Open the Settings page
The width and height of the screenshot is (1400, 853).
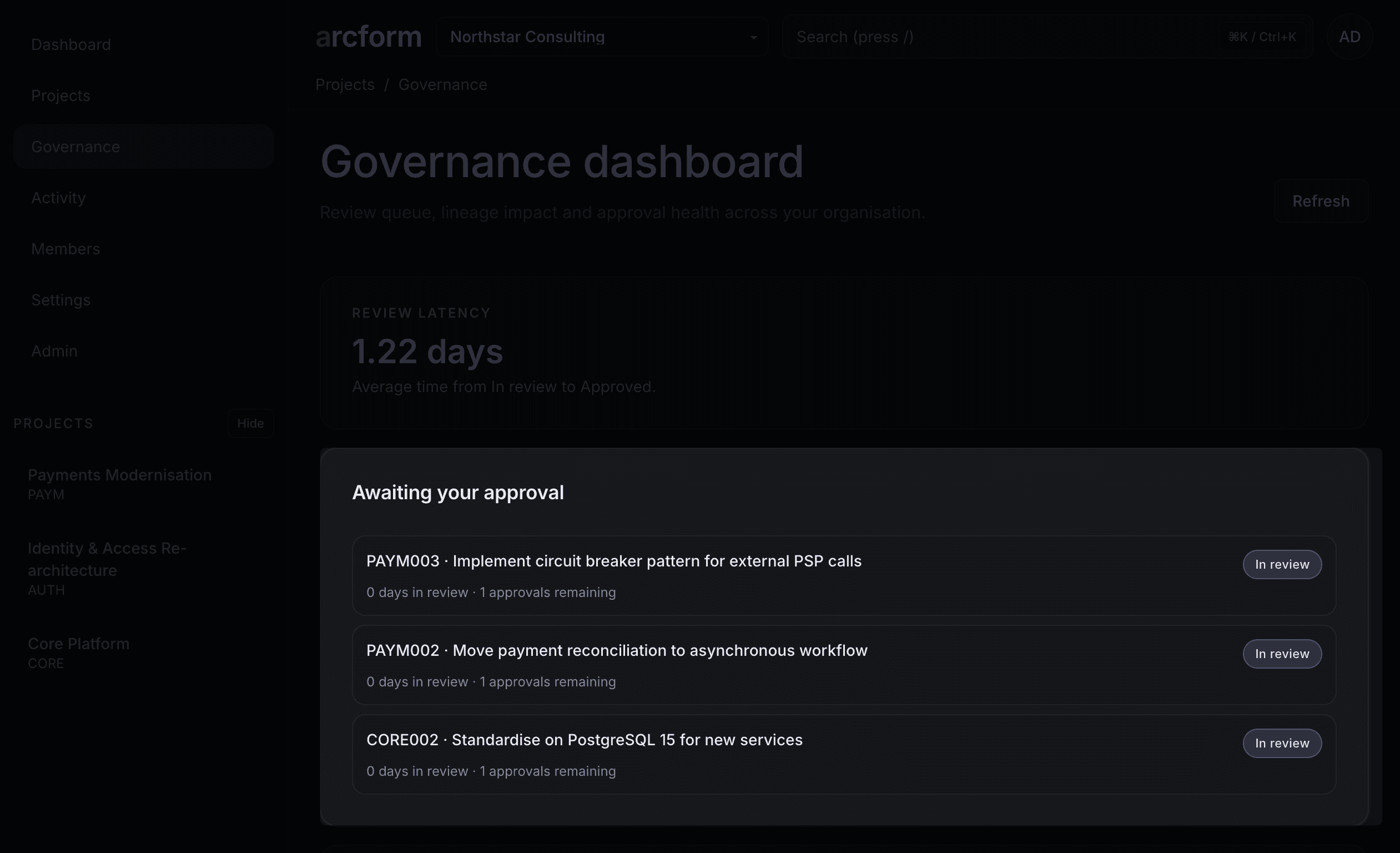pyautogui.click(x=60, y=299)
